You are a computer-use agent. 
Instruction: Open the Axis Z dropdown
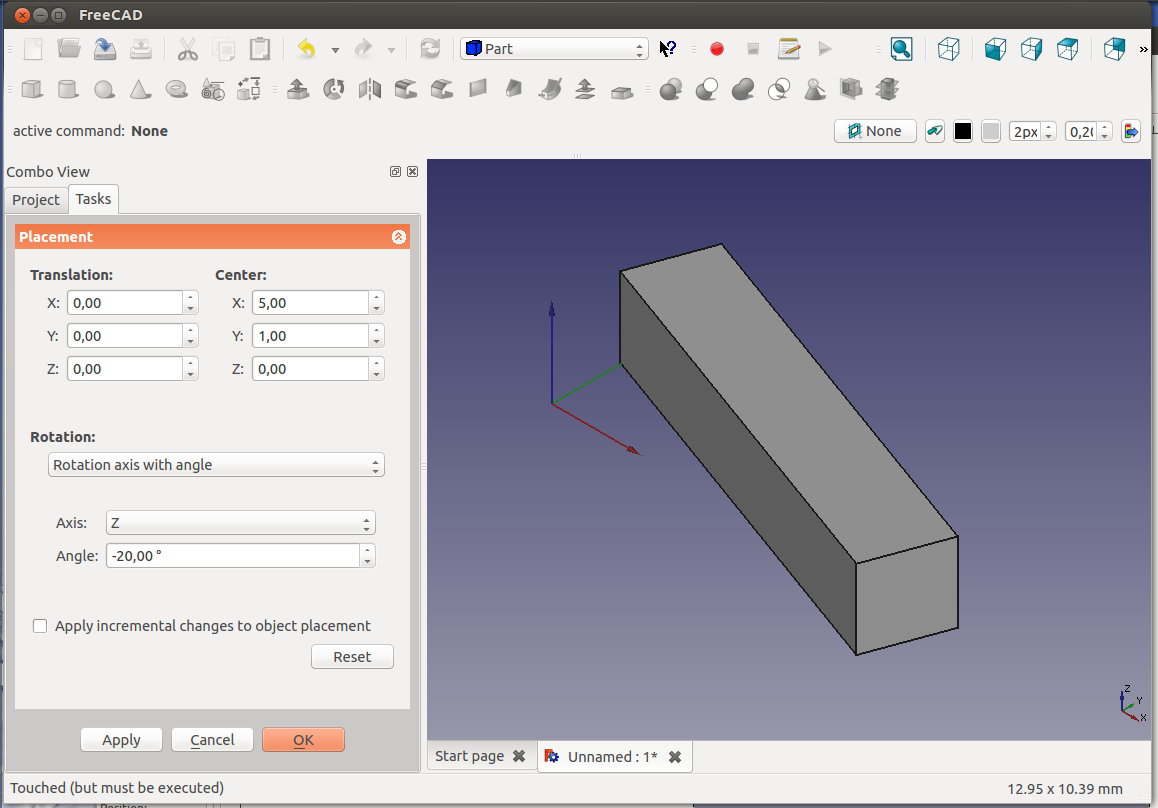click(240, 523)
